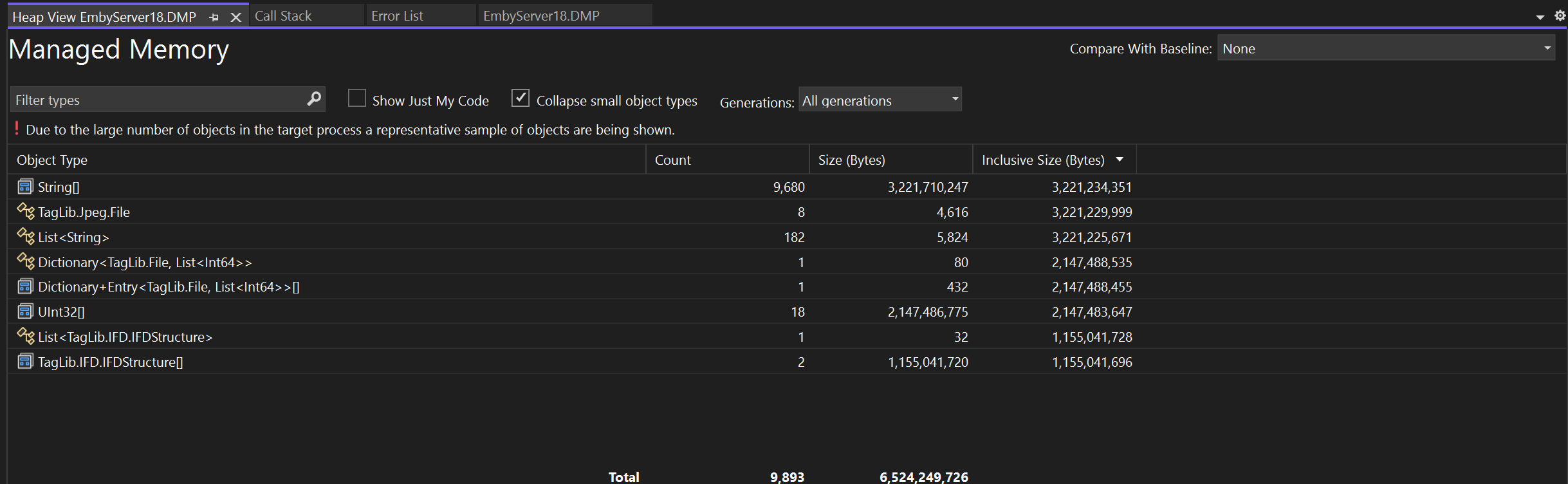1568x484 pixels.
Task: Open the tab overflow dropdown arrow
Action: tap(1540, 17)
